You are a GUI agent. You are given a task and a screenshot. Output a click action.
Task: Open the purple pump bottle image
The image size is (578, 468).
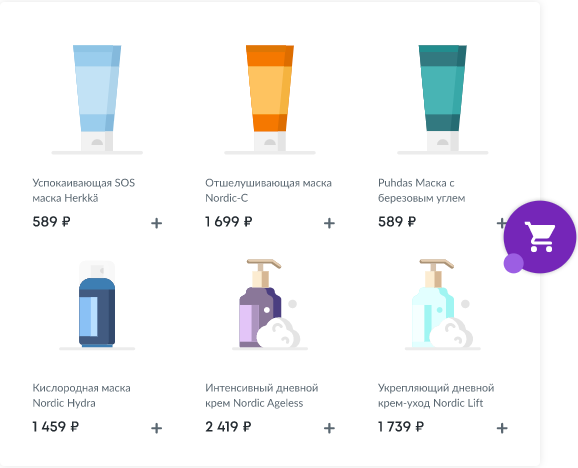[270, 304]
